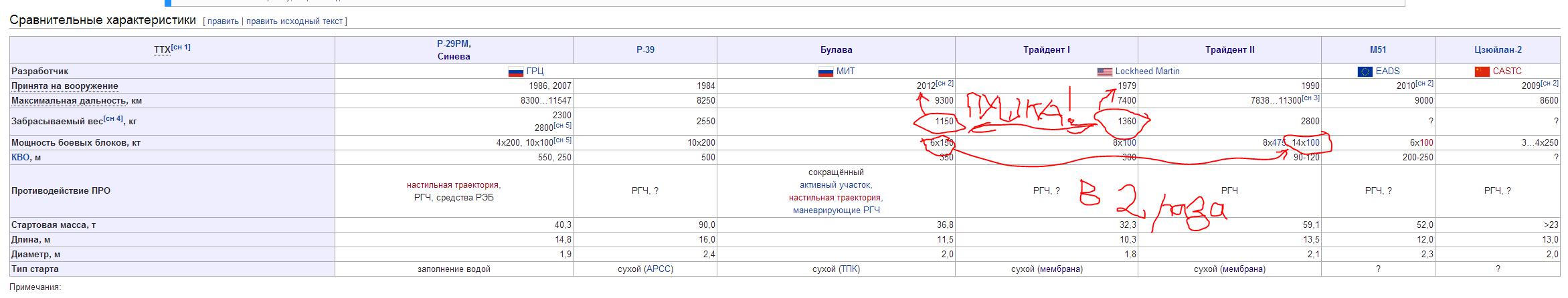Select the length value 13,5

1311,240
